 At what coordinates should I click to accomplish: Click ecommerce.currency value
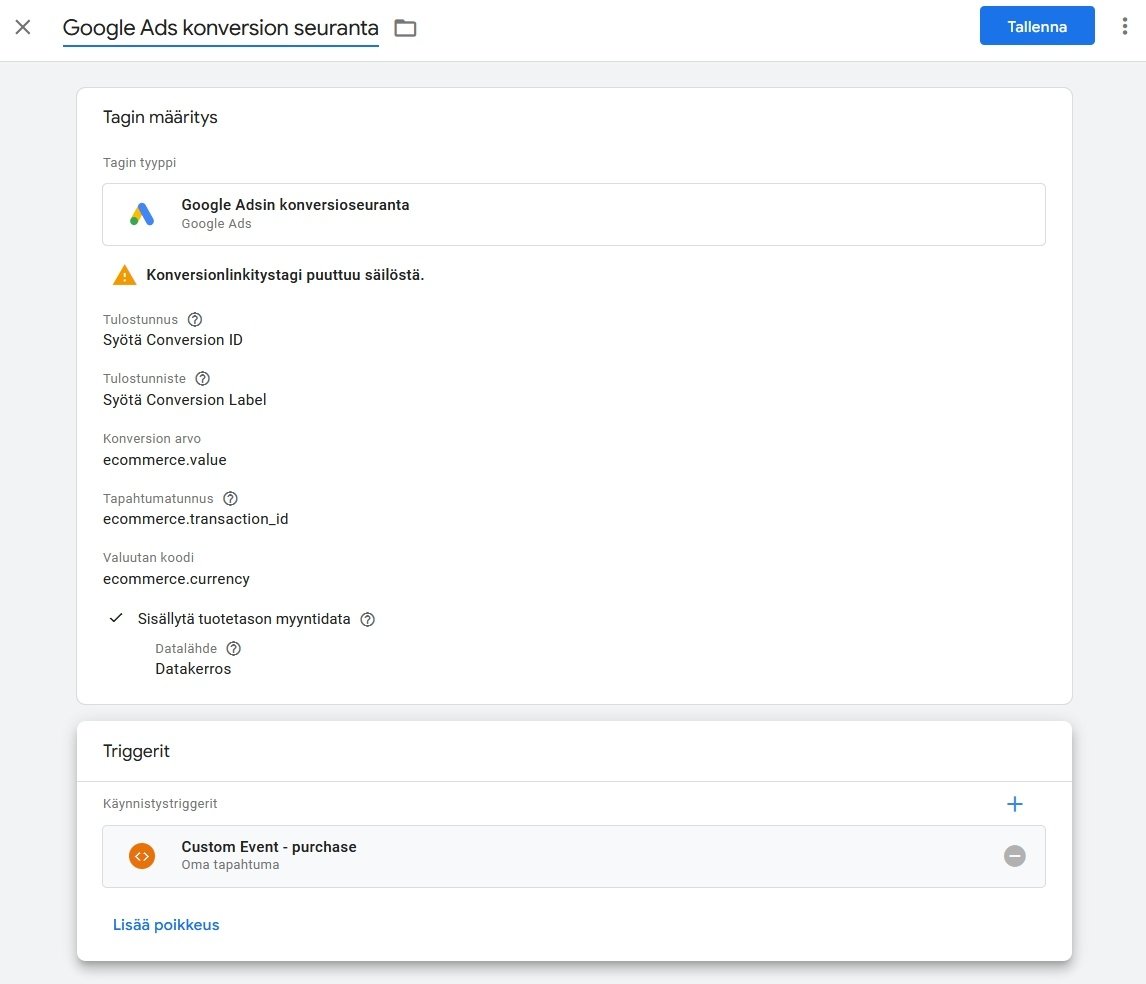click(x=176, y=579)
